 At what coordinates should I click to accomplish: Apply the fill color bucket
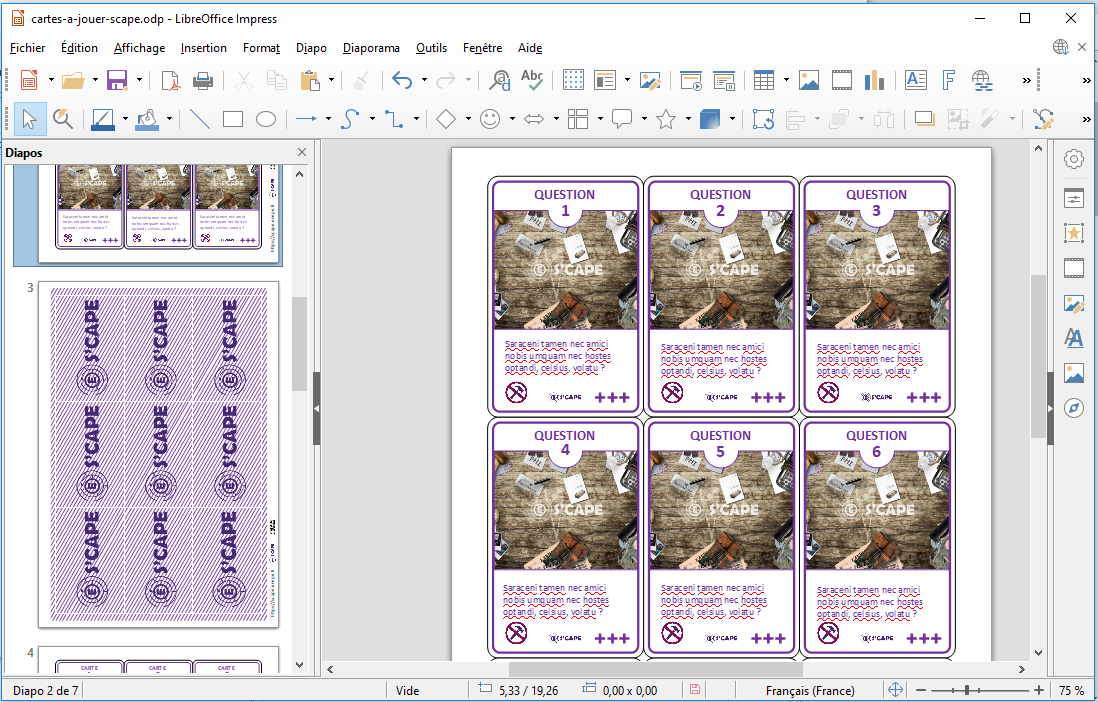click(147, 119)
